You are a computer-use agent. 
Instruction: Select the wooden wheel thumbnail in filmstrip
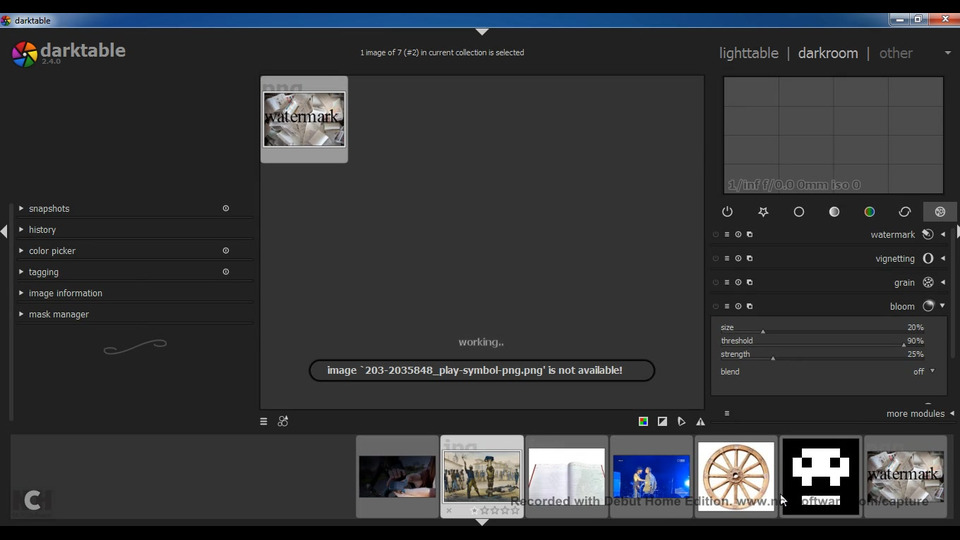(736, 475)
